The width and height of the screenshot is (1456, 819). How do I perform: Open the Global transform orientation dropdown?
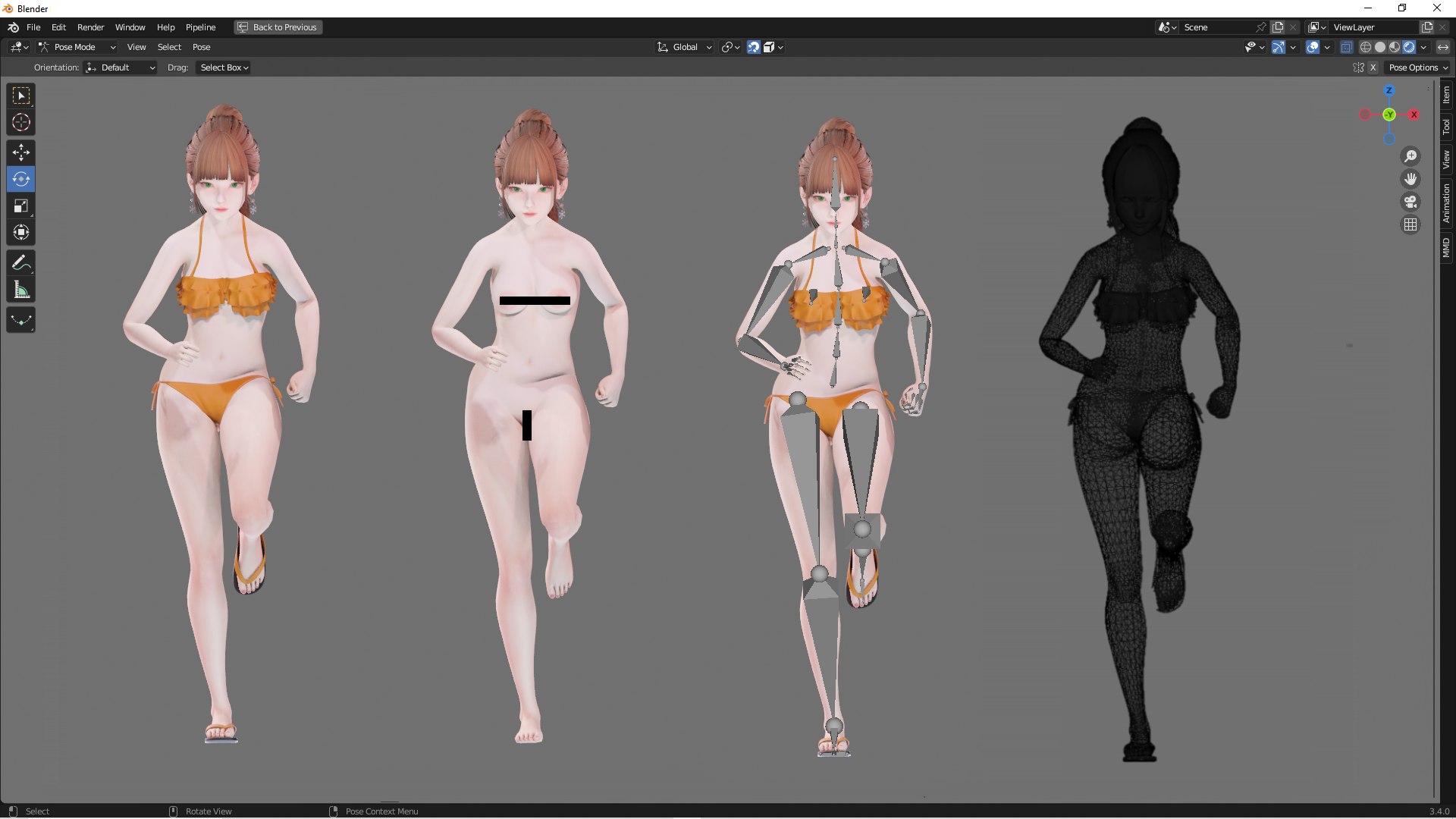685,47
